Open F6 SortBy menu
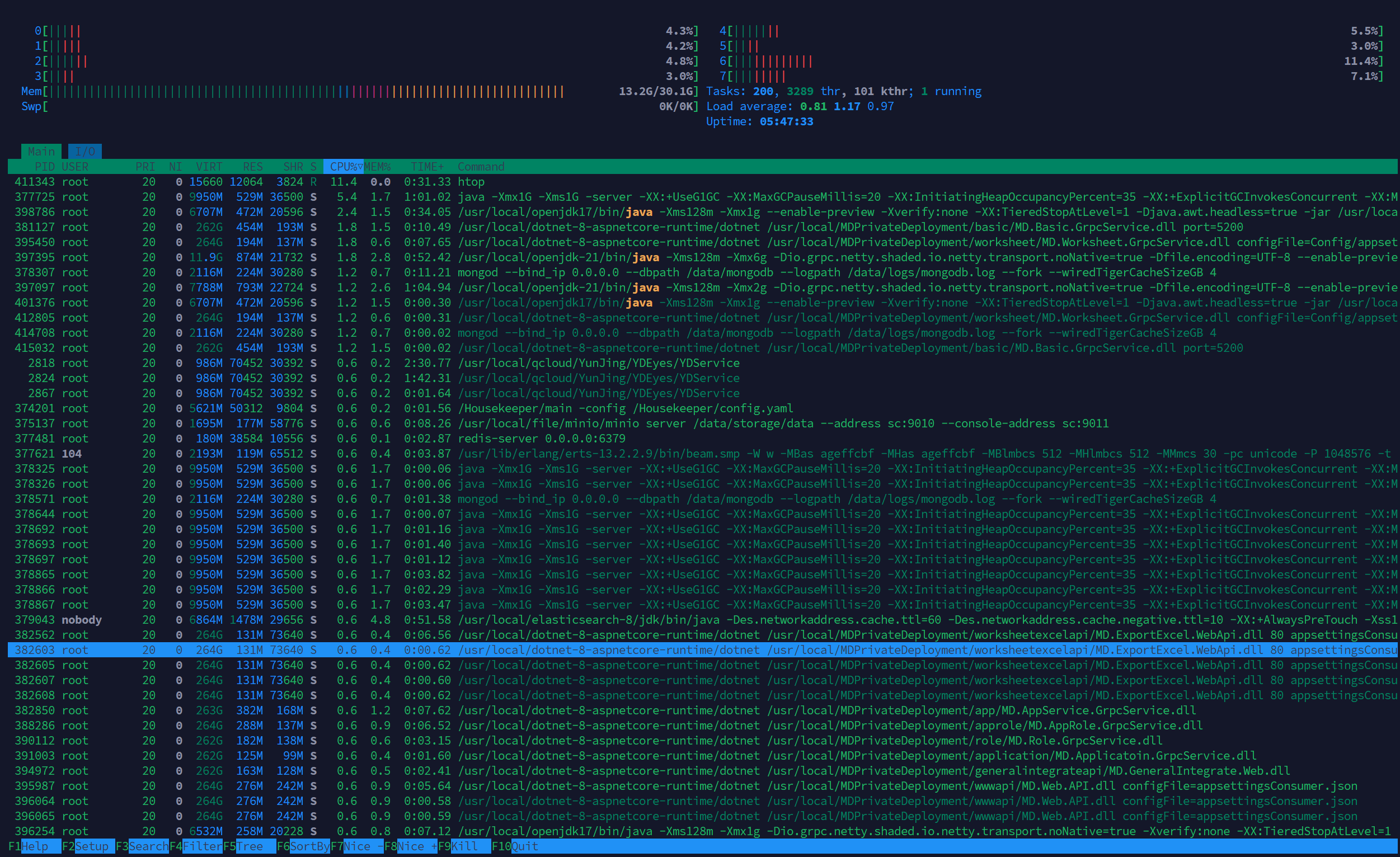The height and width of the screenshot is (857, 1400). [x=303, y=846]
